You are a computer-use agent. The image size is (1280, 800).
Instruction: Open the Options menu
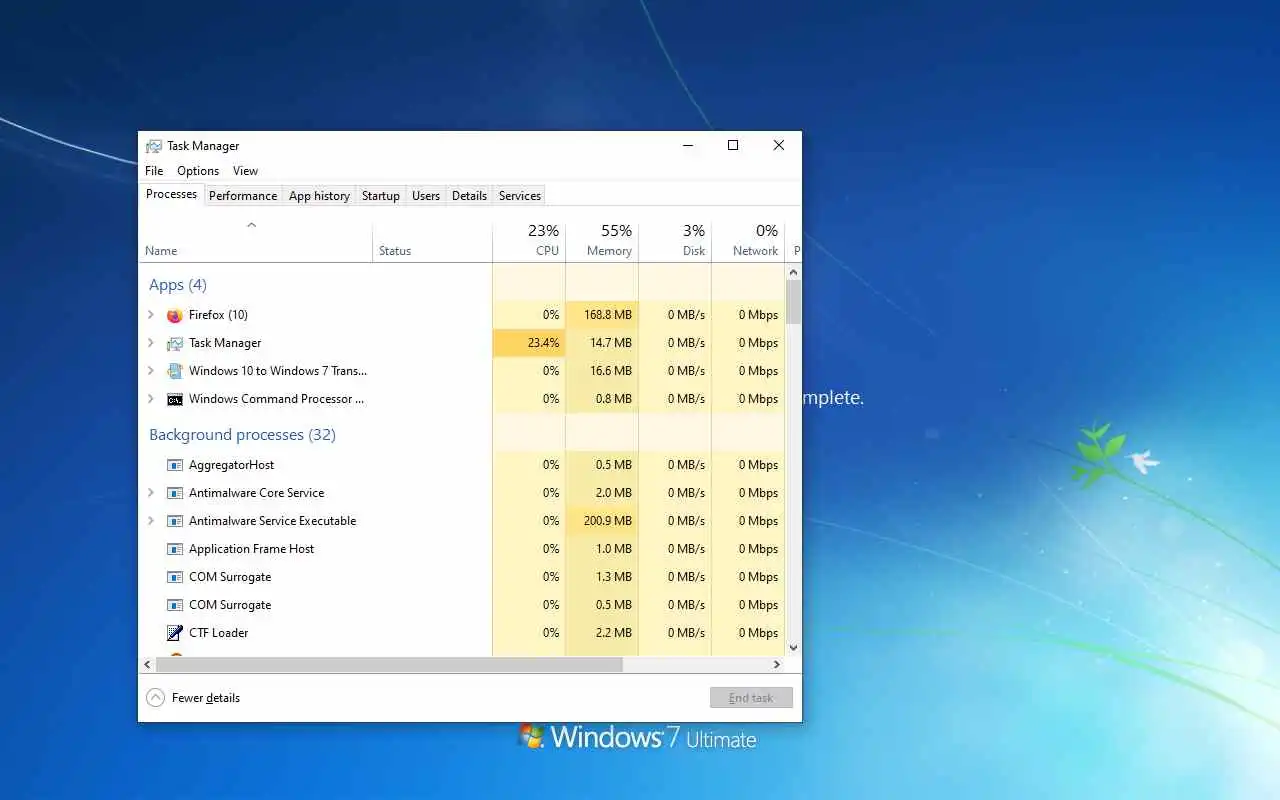click(x=198, y=171)
